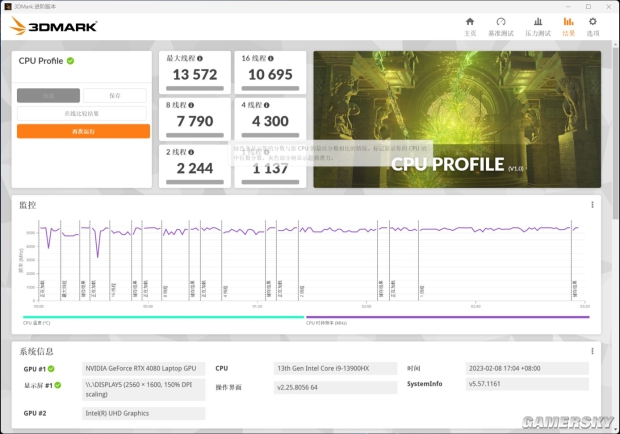Click the 3DMark logo
This screenshot has width=620, height=434.
pyautogui.click(x=53, y=26)
